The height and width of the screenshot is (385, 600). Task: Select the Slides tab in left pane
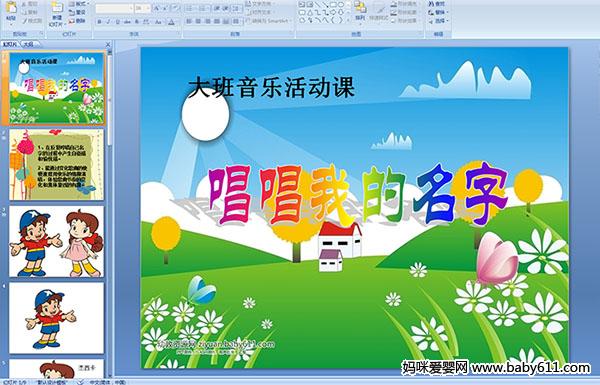(10, 44)
